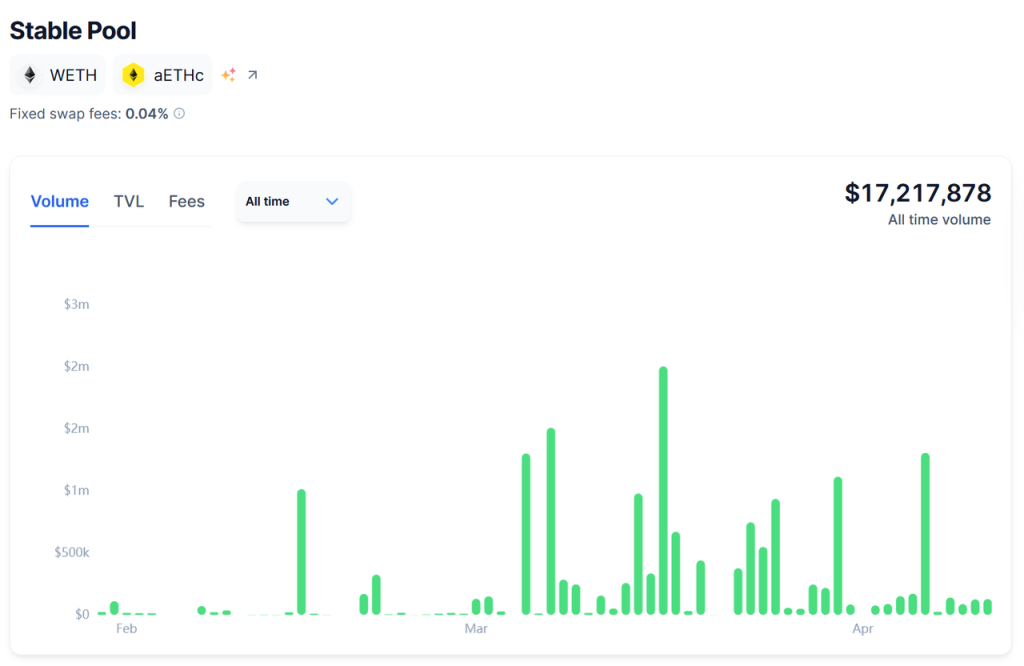The height and width of the screenshot is (666, 1024).
Task: Click the WETH Ethereum token icon
Action: (30, 75)
